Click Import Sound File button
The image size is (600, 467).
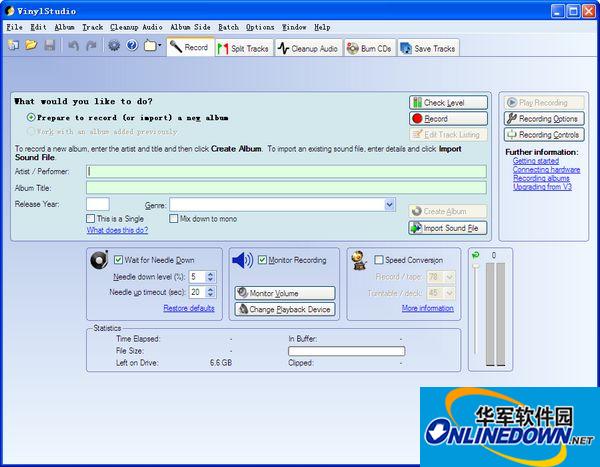point(448,228)
